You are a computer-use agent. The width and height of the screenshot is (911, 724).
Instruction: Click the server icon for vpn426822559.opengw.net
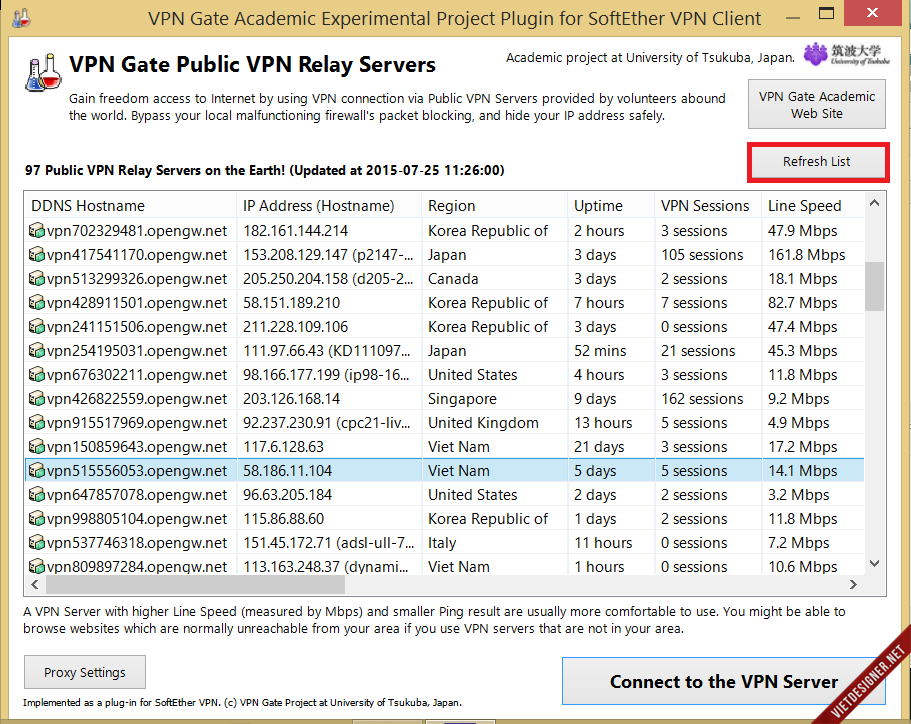pos(37,399)
